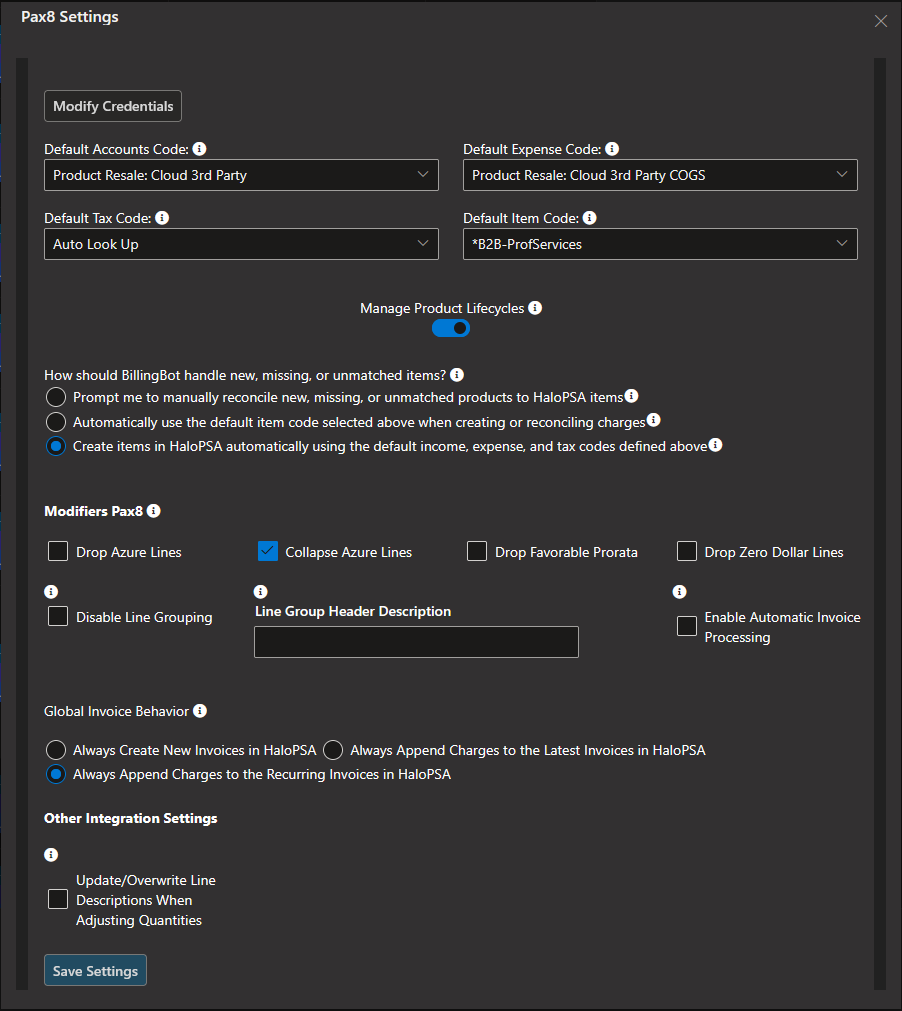This screenshot has width=902, height=1011.
Task: Click the Line Group Header Description field
Action: click(x=417, y=642)
